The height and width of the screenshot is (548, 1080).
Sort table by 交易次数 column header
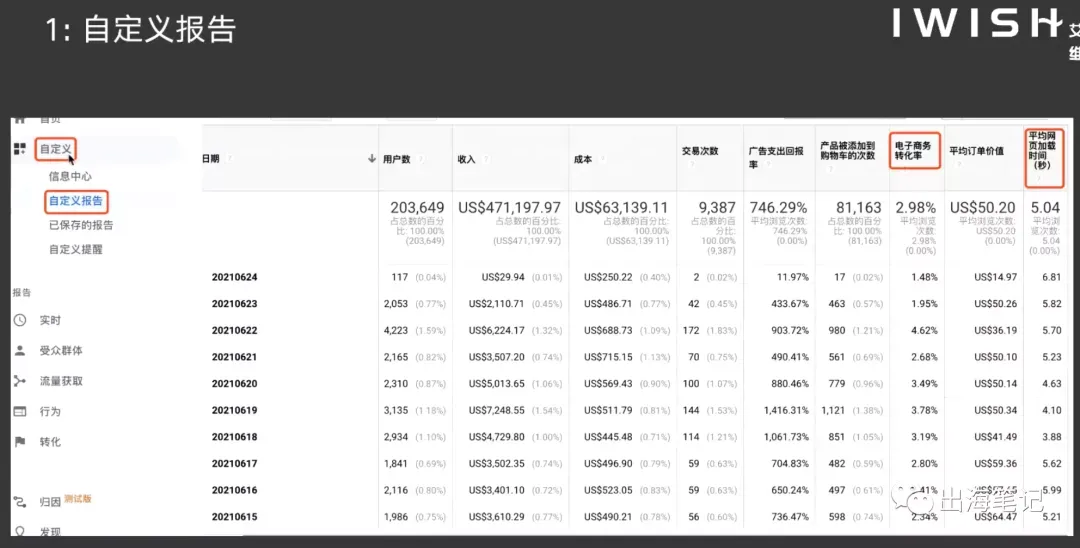(700, 151)
